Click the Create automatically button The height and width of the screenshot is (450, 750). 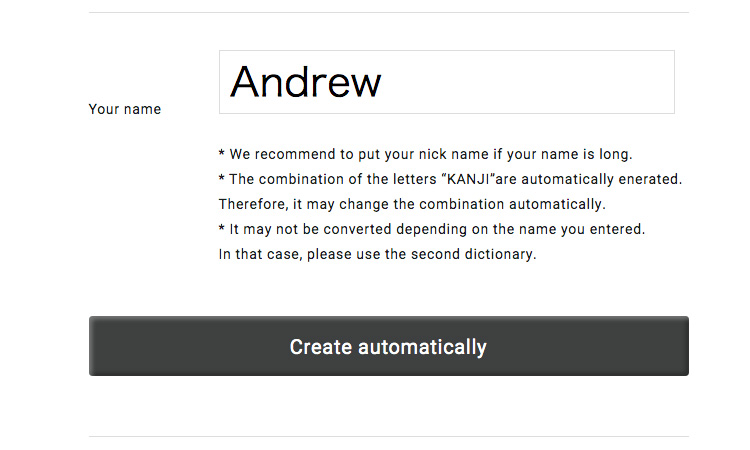click(388, 346)
